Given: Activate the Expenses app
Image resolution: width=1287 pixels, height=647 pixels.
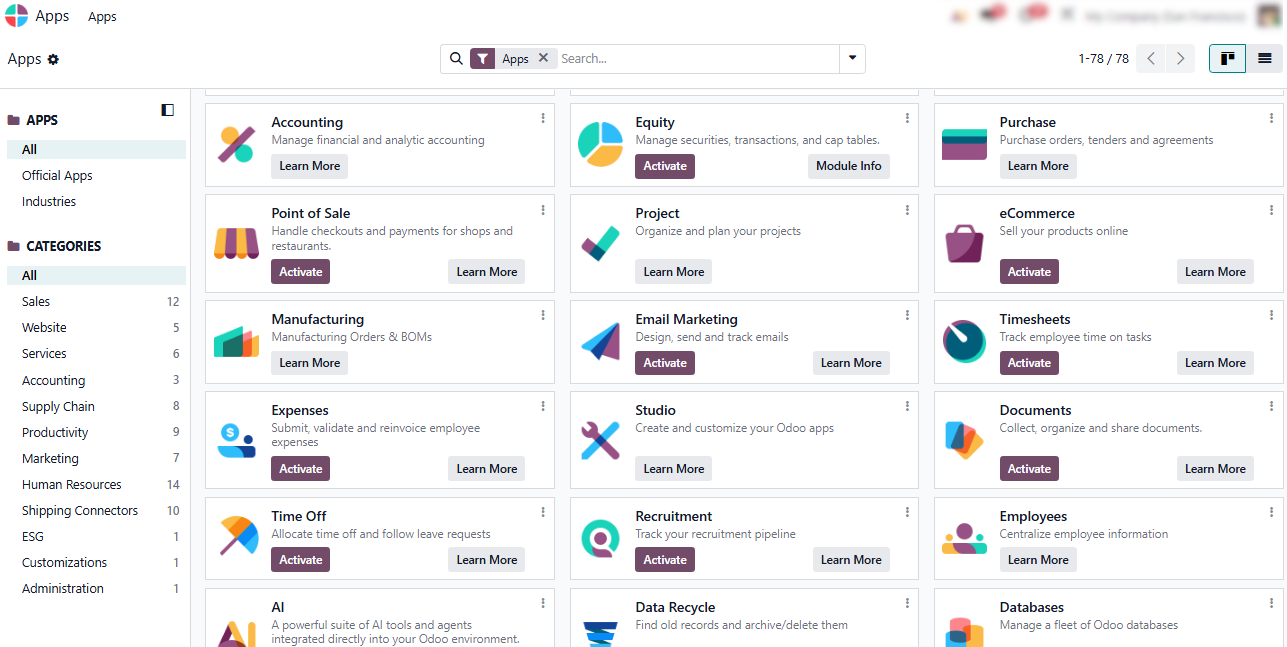Looking at the screenshot, I should (301, 469).
